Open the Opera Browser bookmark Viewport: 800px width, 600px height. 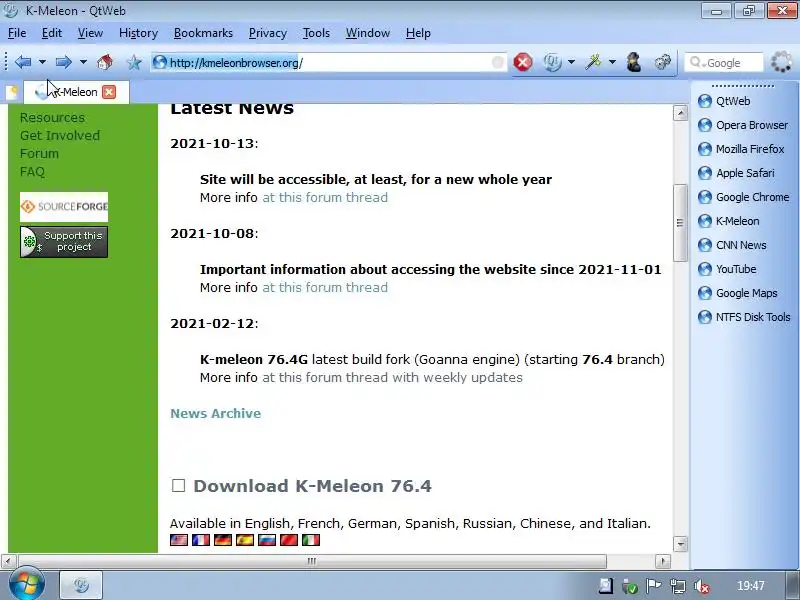pyautogui.click(x=743, y=125)
